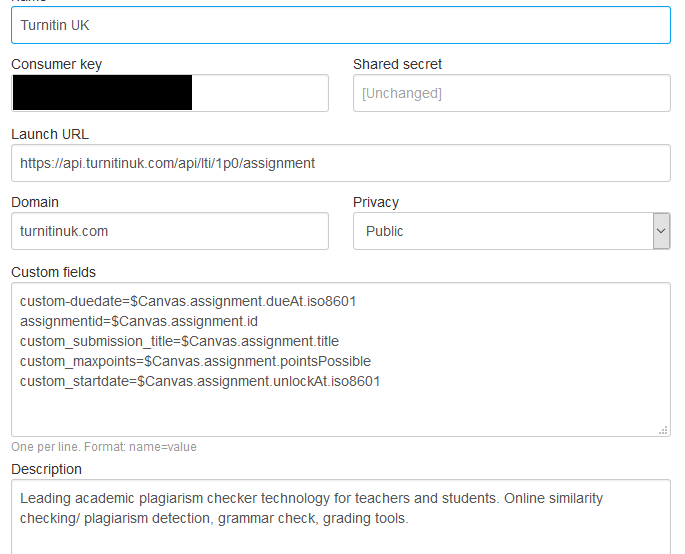
Task: Click the Privacy label text
Action: 376,202
